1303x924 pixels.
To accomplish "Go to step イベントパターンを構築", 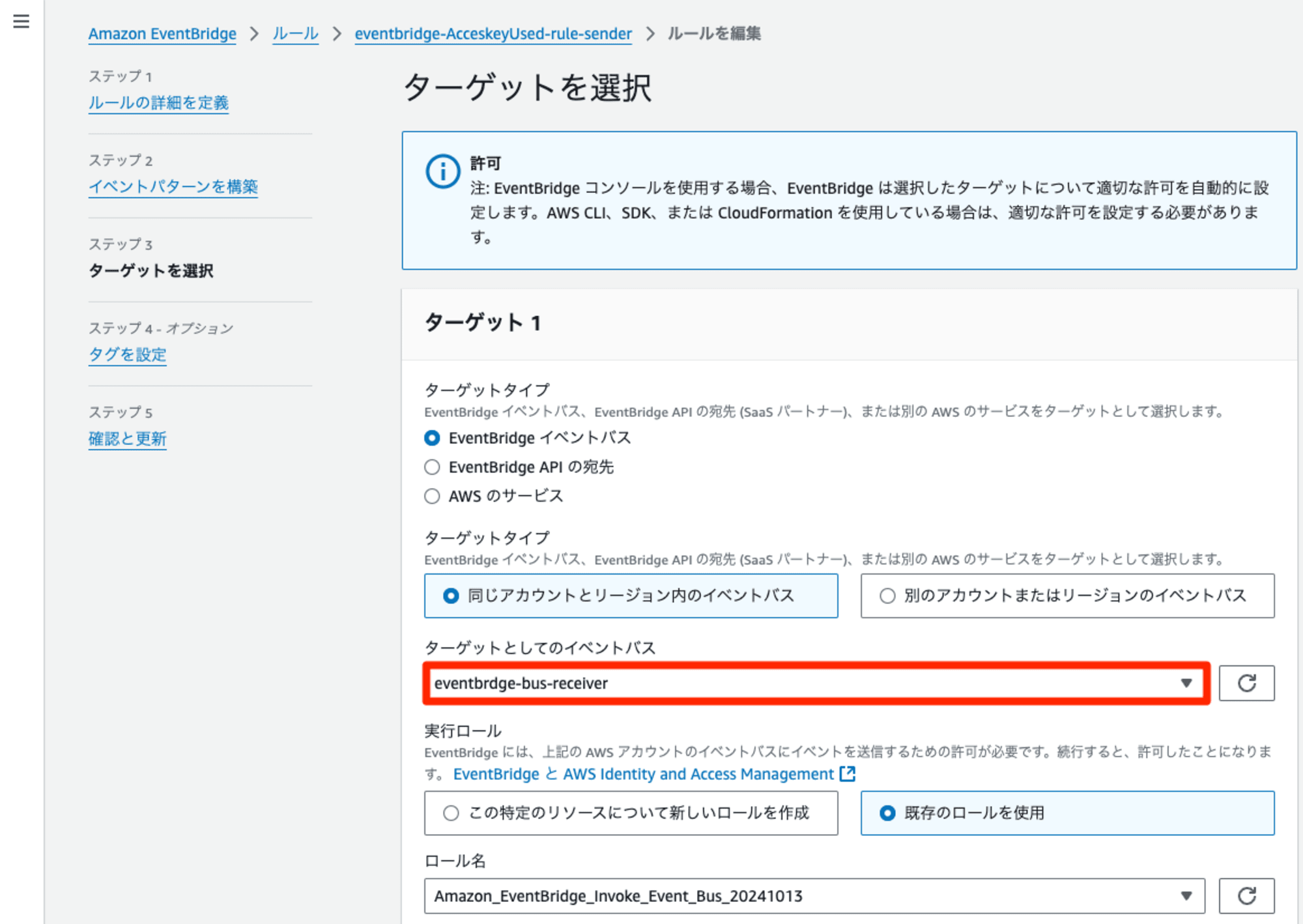I will (173, 187).
